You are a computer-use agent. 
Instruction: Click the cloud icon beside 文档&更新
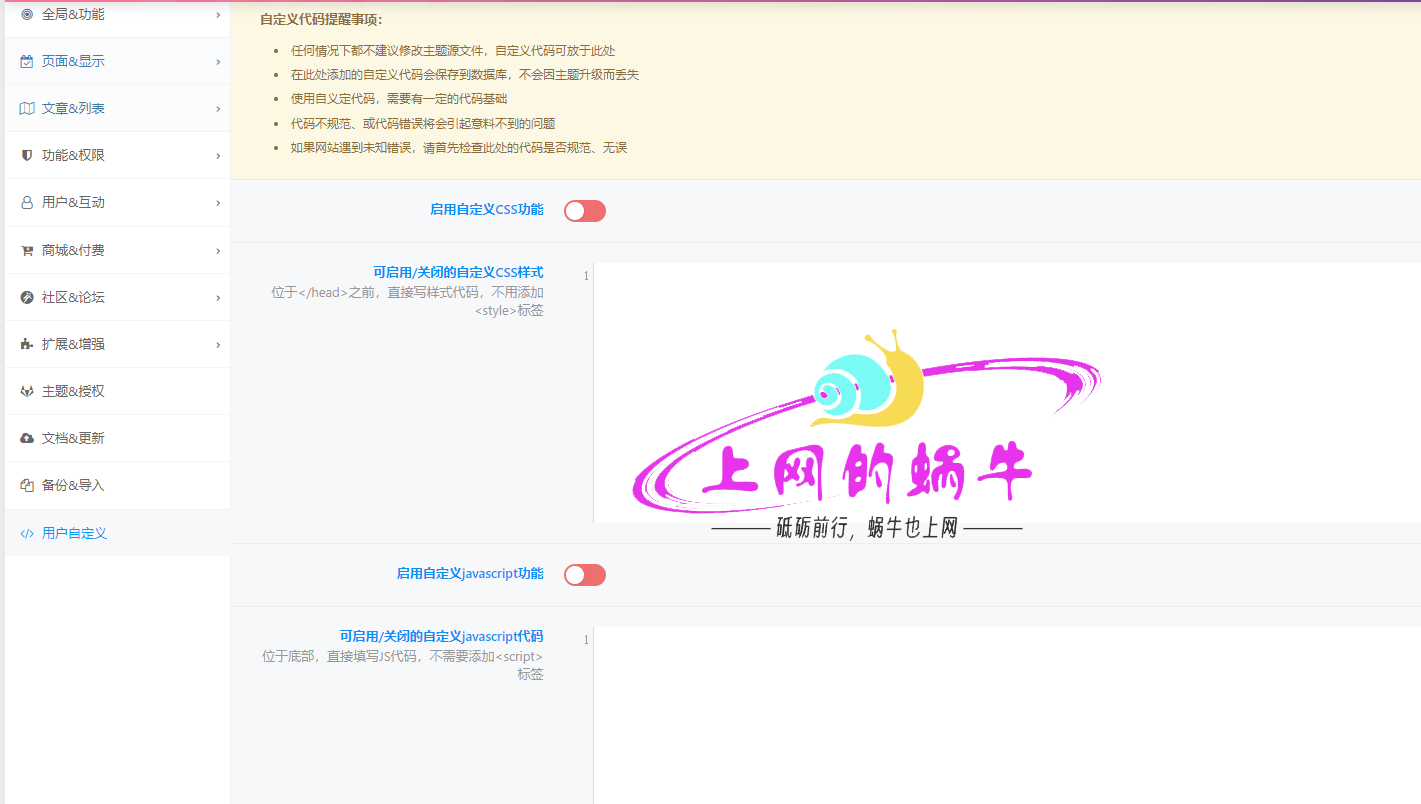pyautogui.click(x=27, y=438)
